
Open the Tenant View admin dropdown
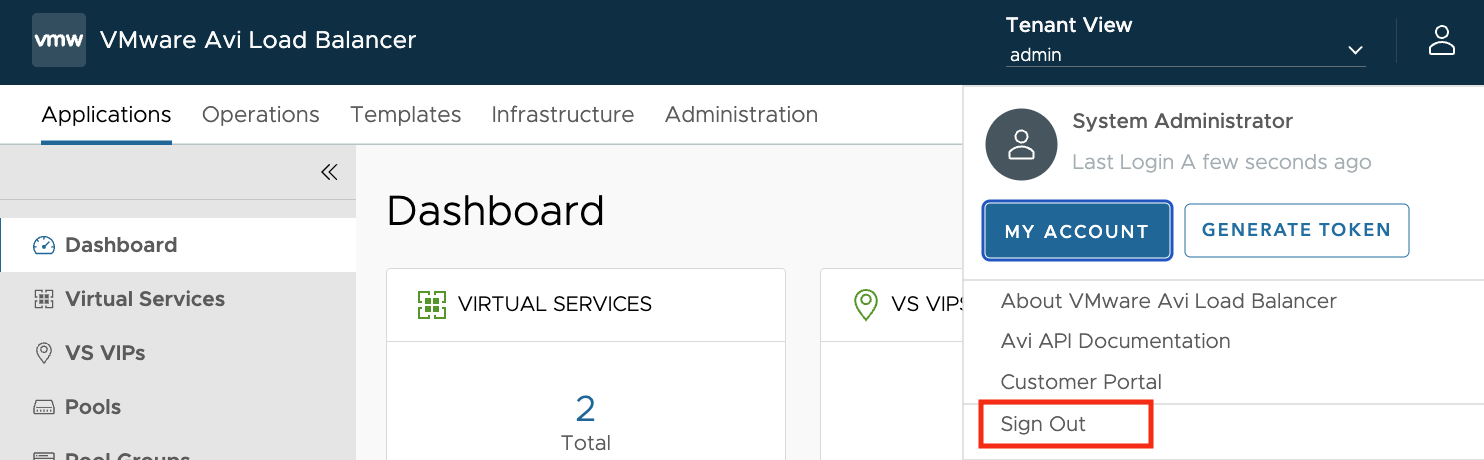(x=1186, y=55)
